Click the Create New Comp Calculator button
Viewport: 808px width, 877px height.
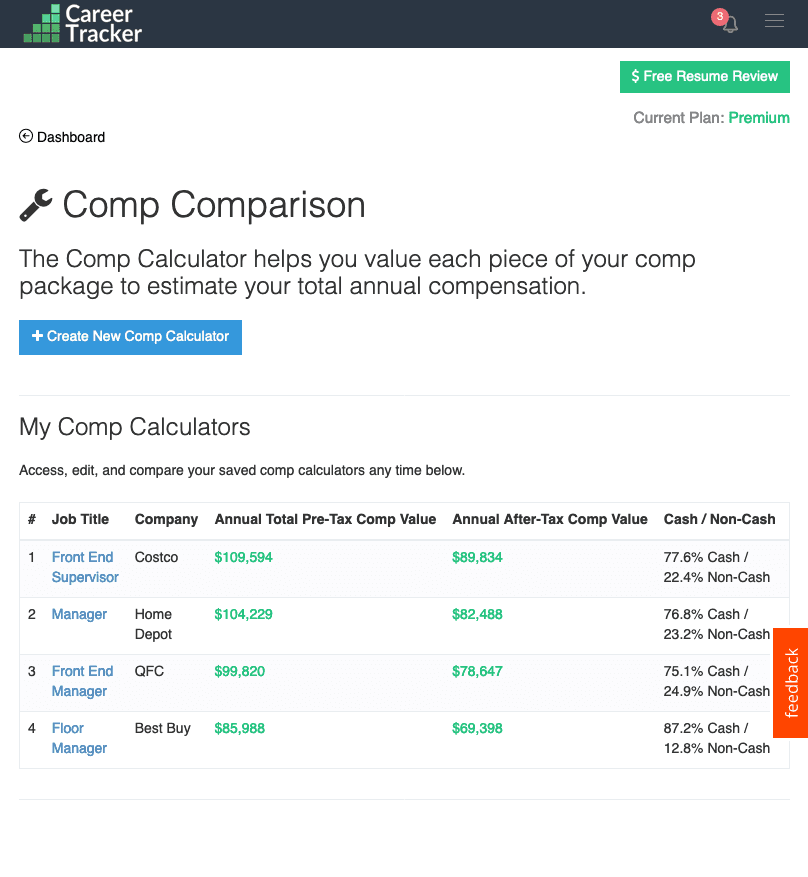point(130,337)
